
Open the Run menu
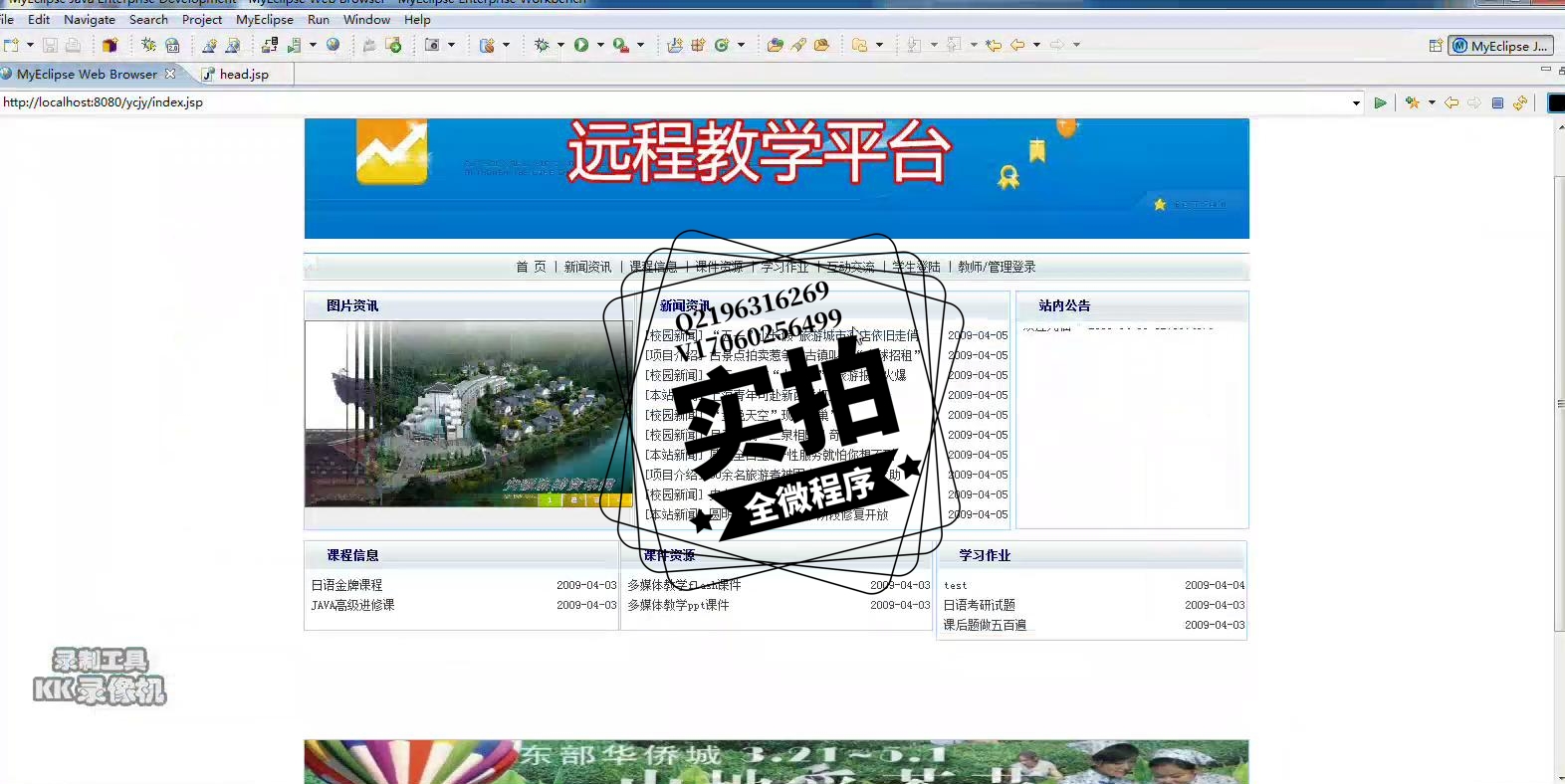click(319, 20)
